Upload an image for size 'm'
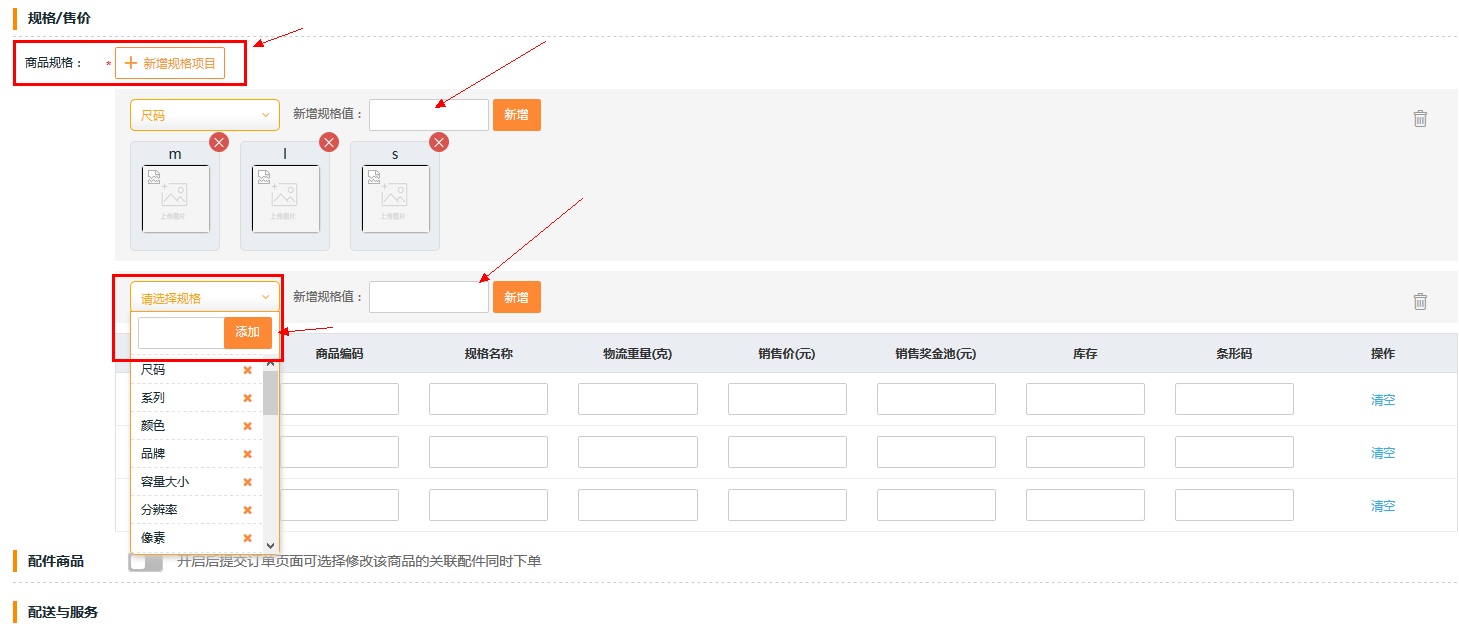The image size is (1459, 626). [x=175, y=199]
